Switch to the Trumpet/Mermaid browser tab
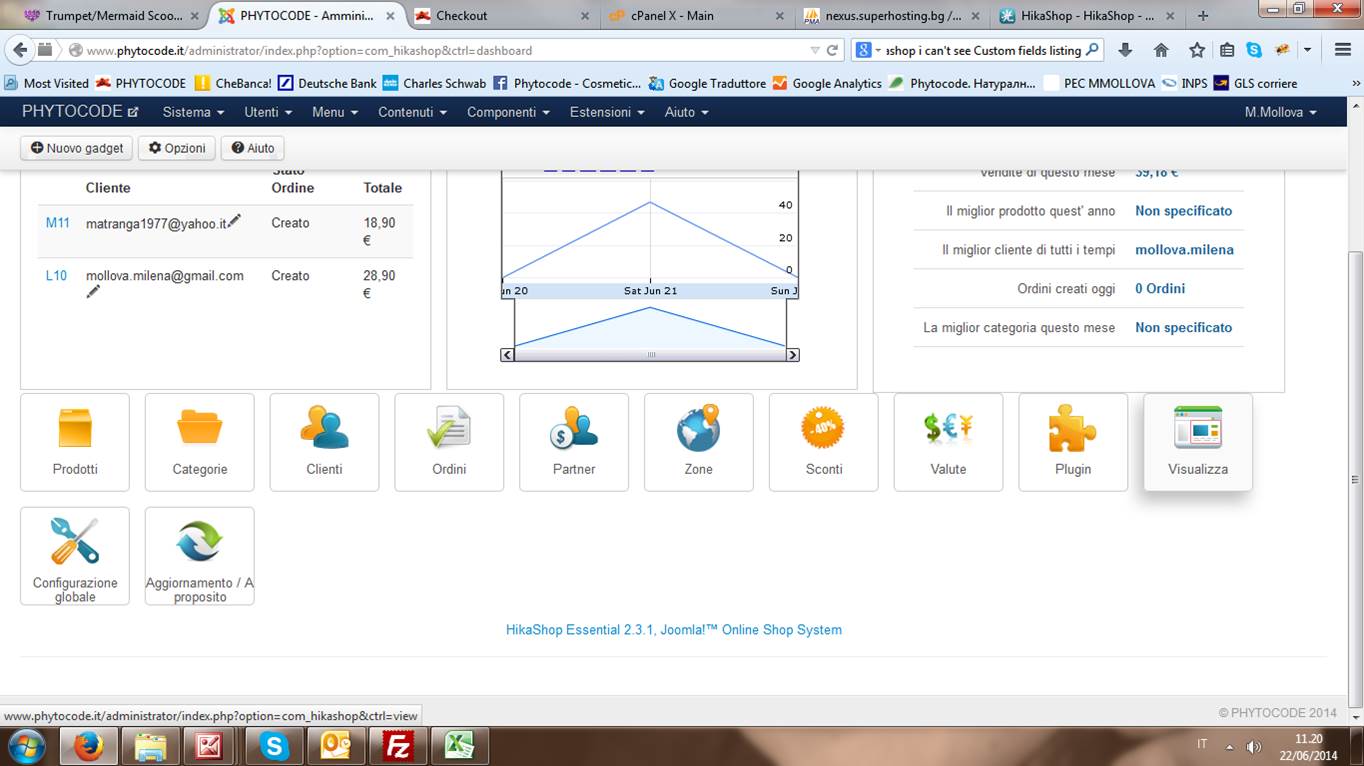1364x766 pixels. pyautogui.click(x=111, y=15)
